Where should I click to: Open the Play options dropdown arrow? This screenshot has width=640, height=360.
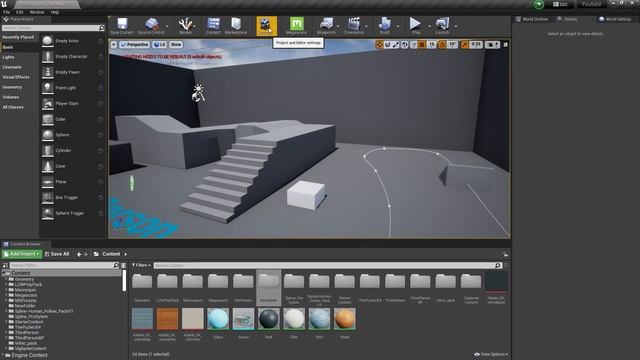[x=429, y=27]
